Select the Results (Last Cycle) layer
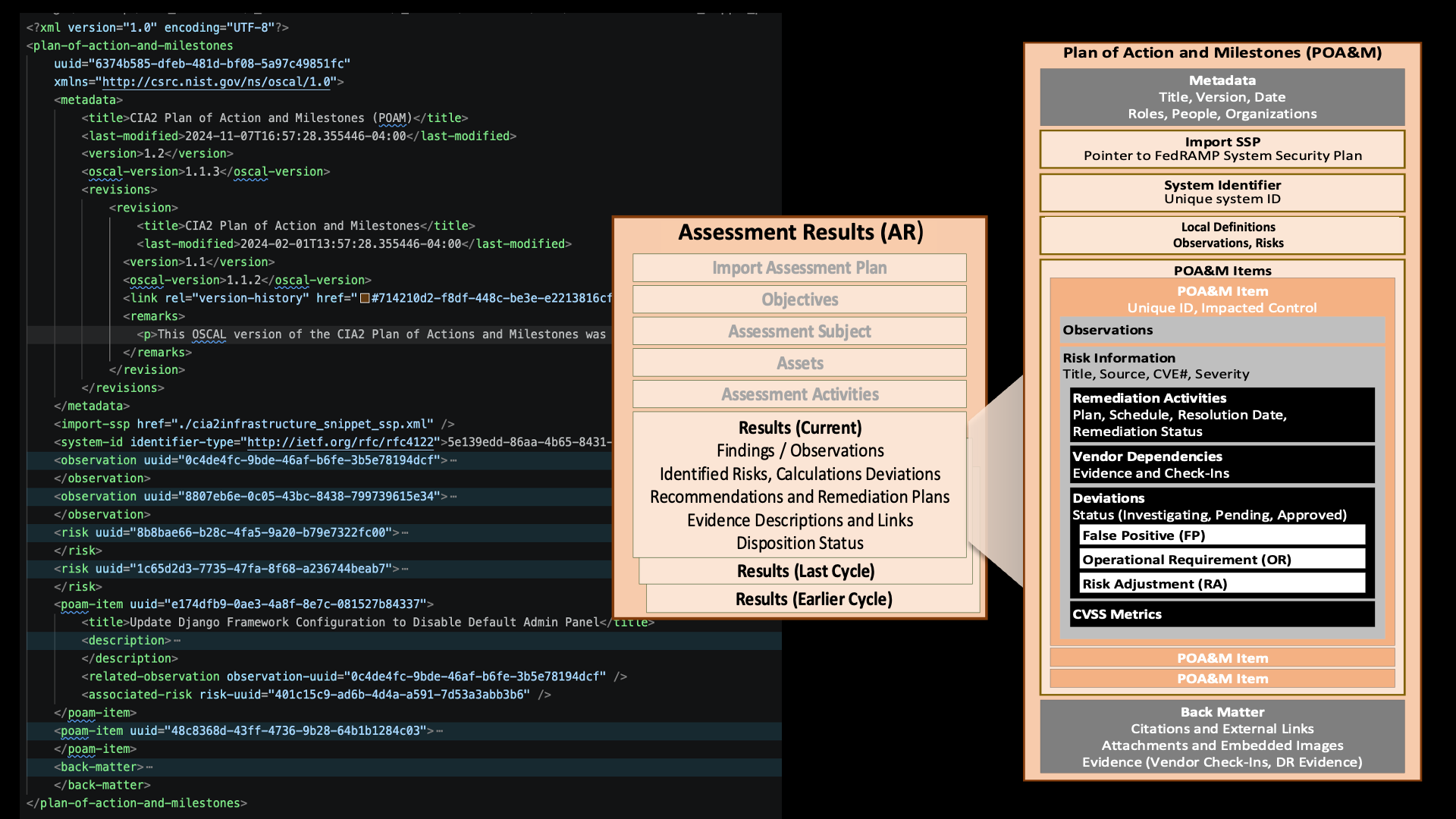The image size is (1456, 819). click(805, 571)
